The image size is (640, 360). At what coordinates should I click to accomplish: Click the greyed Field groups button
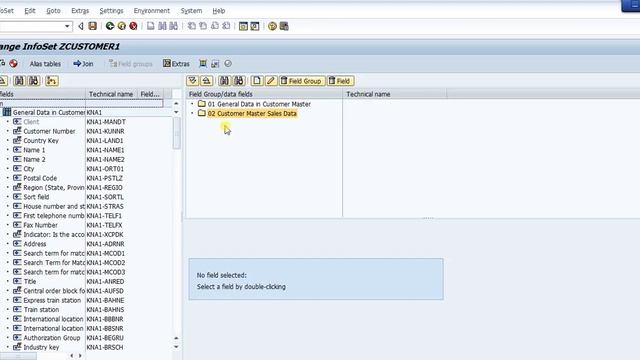[131, 64]
